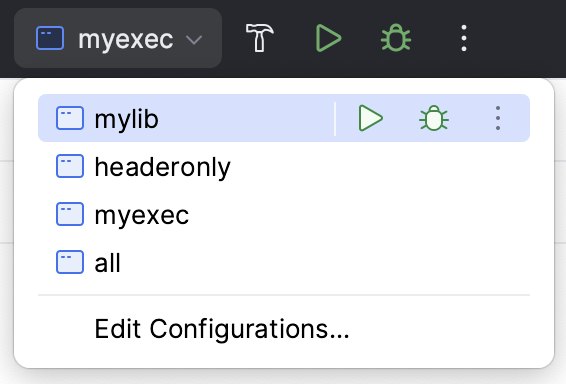Toggle the myexec configuration selector label
Image resolution: width=566 pixels, height=384 pixels.
(x=126, y=39)
